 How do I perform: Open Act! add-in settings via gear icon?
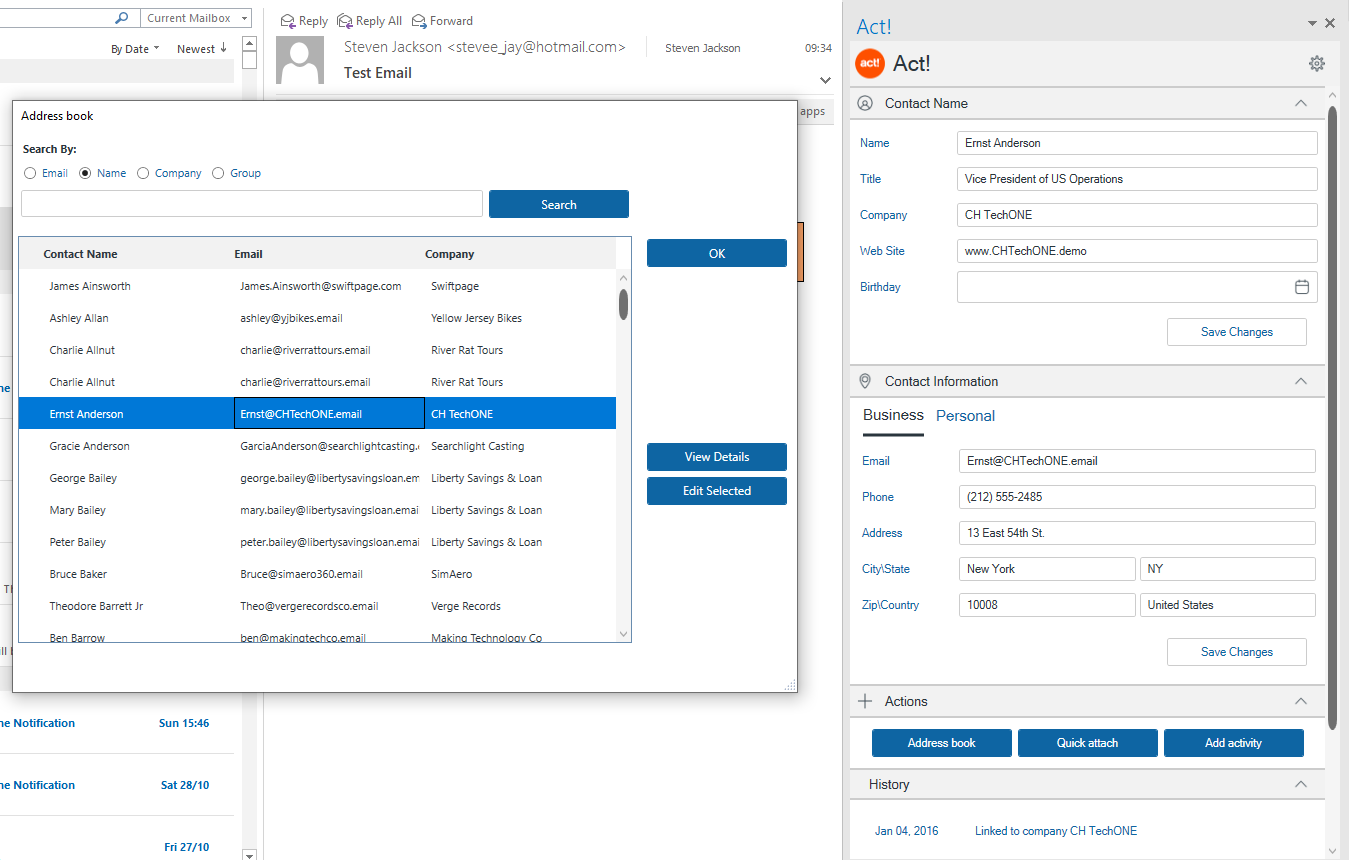pos(1316,63)
